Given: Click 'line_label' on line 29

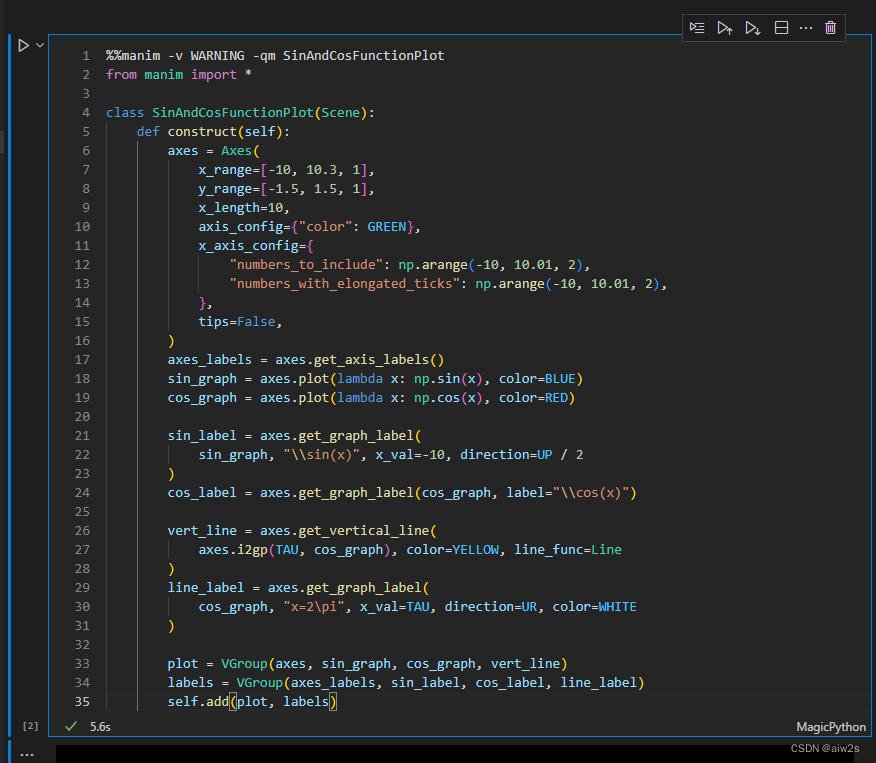Looking at the screenshot, I should coord(206,588).
